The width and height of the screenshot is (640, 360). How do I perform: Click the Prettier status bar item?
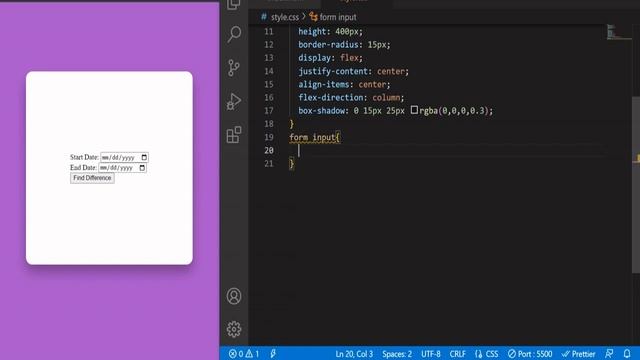578,354
